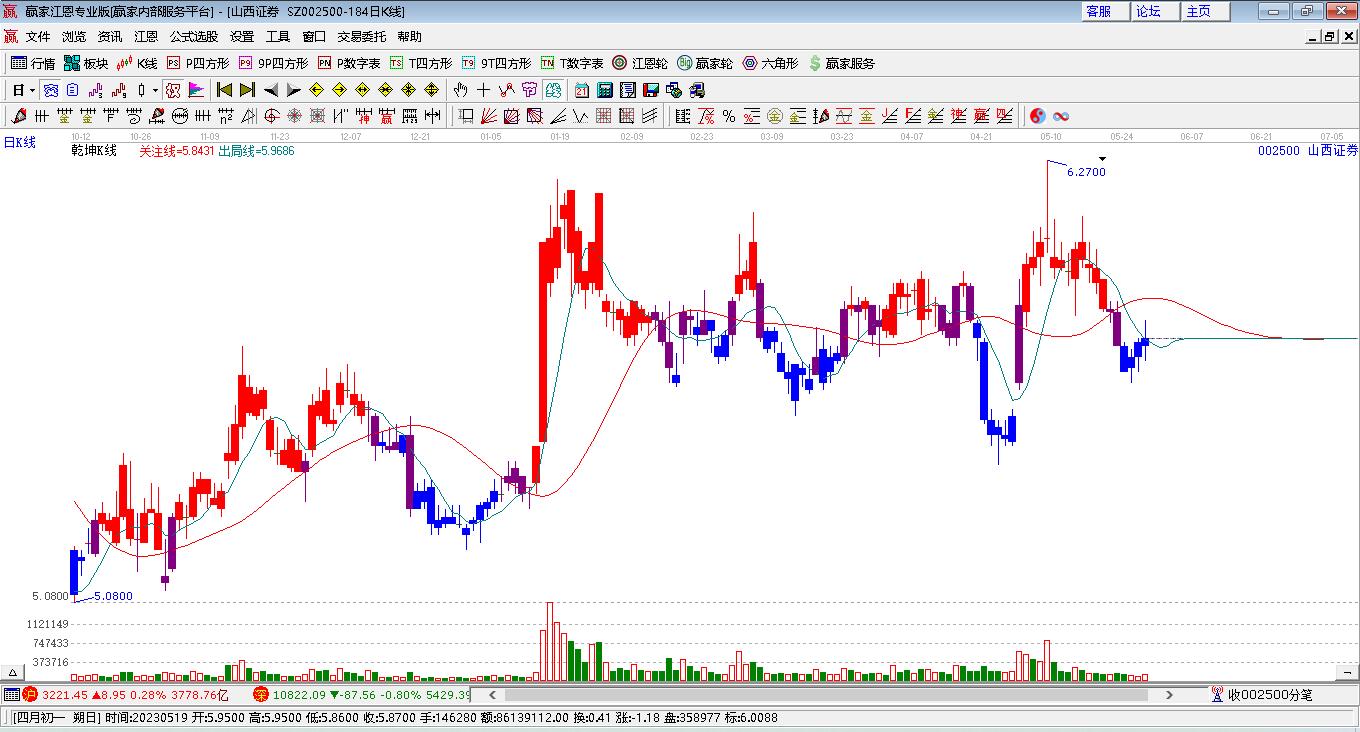Open the 六角形 hexagon tool
This screenshot has width=1360, height=732.
[770, 63]
